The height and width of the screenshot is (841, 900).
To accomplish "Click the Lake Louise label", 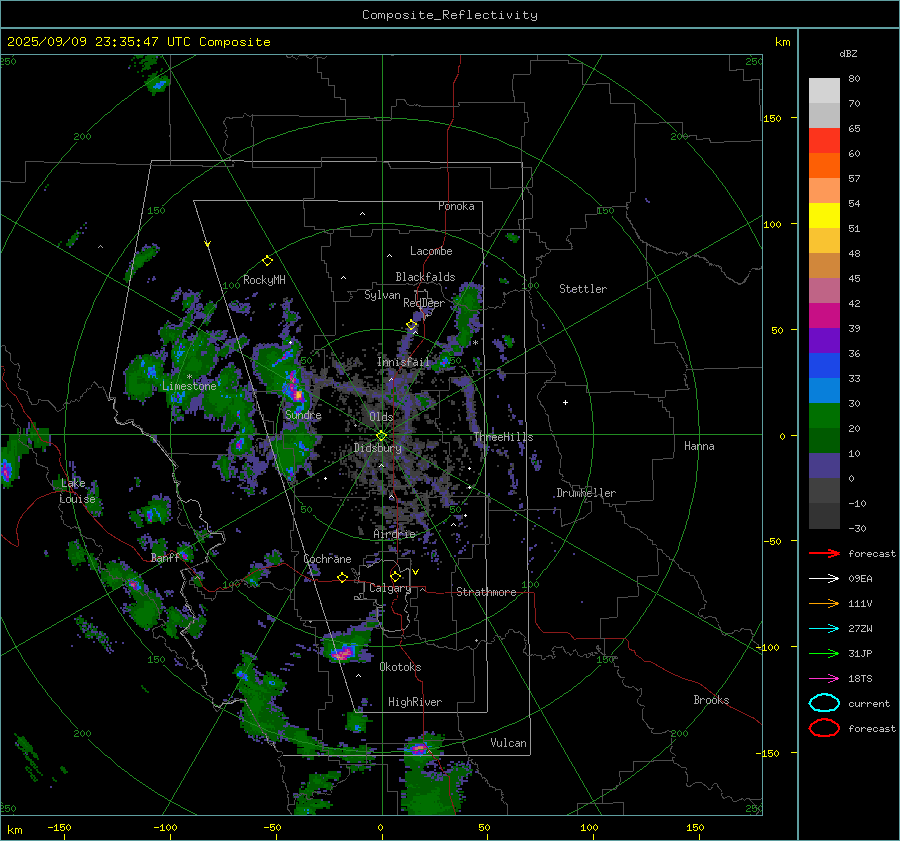I will [77, 491].
